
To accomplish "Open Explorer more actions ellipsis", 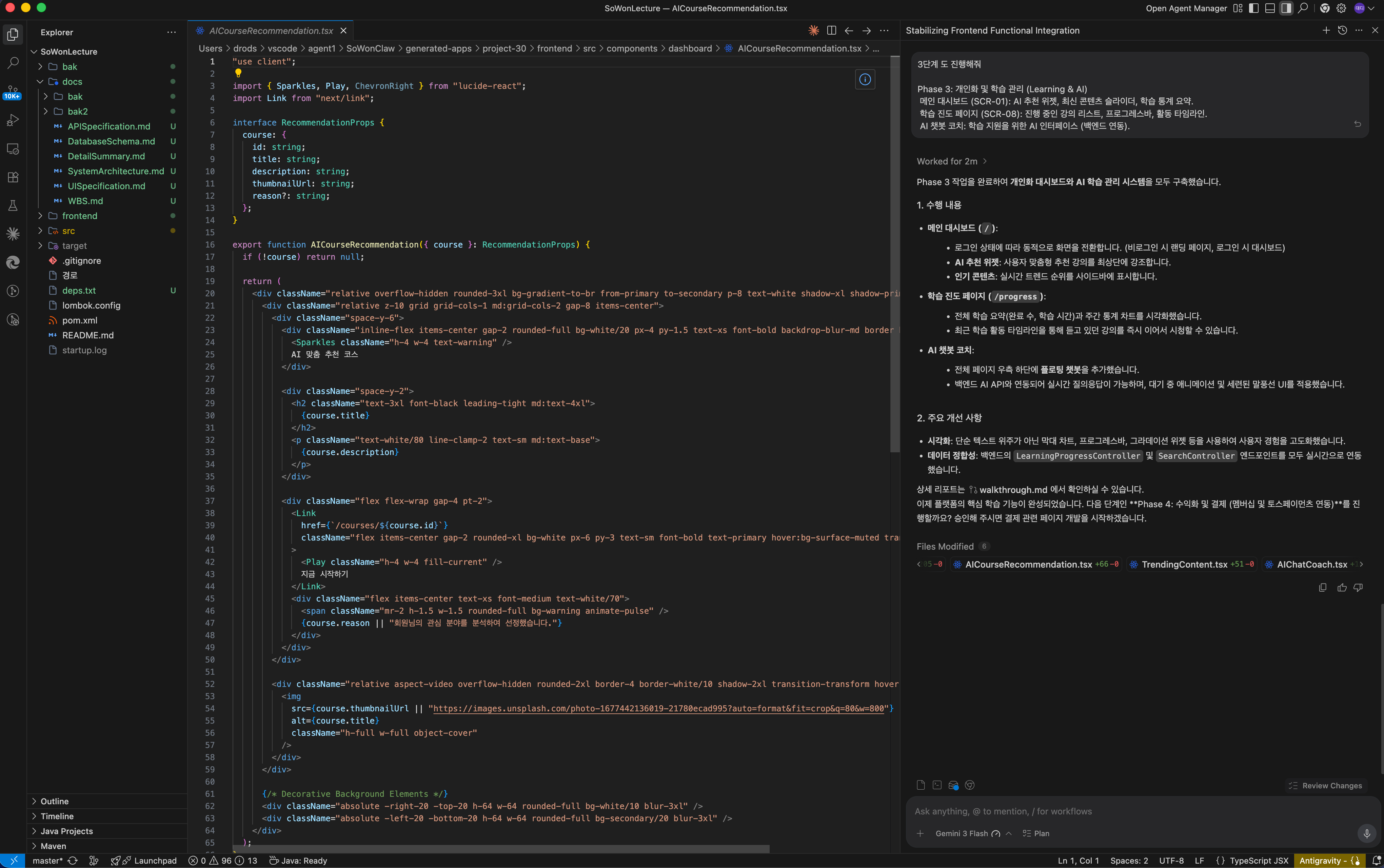I will click(x=171, y=32).
